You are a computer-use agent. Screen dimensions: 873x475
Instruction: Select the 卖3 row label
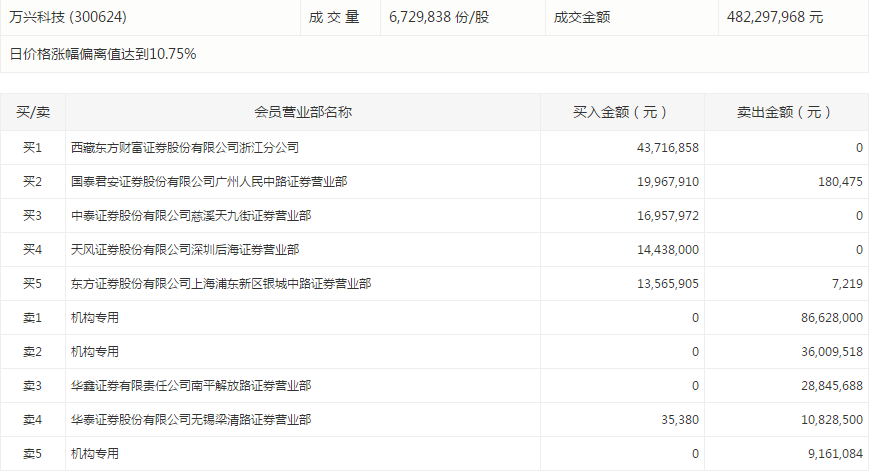pos(32,385)
